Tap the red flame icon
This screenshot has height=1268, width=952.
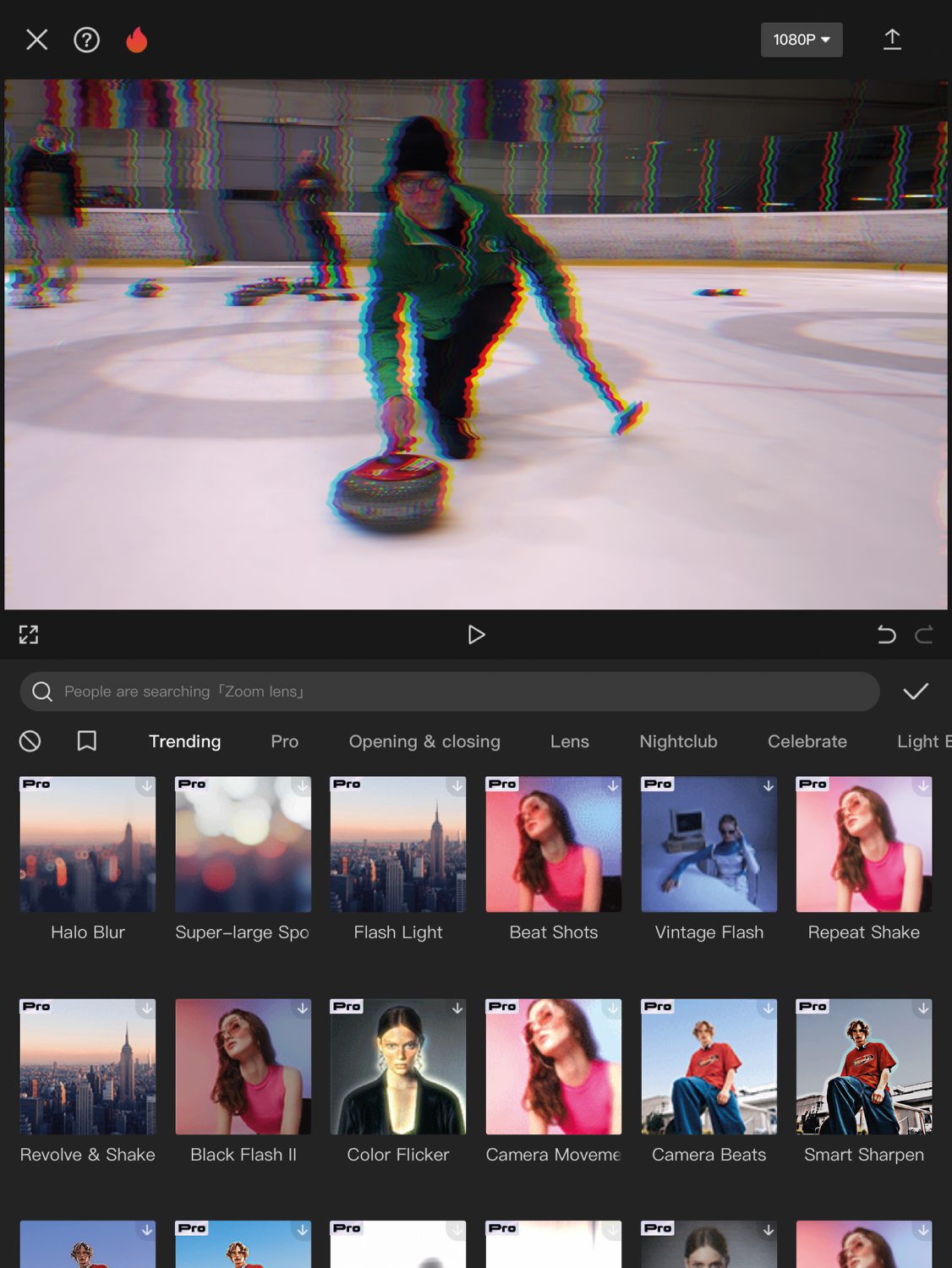136,40
